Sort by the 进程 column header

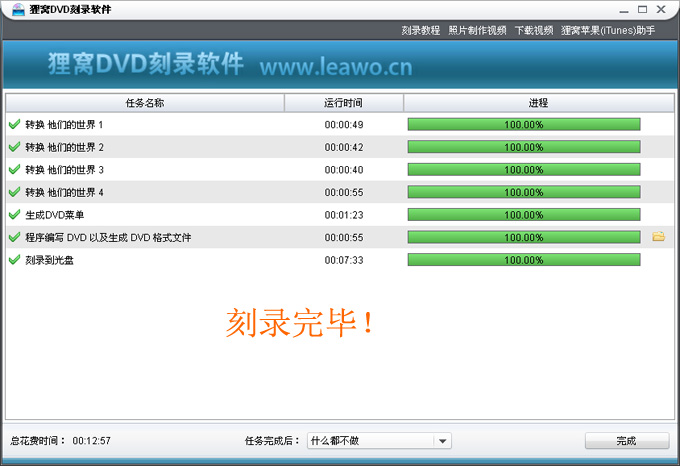pyautogui.click(x=539, y=103)
